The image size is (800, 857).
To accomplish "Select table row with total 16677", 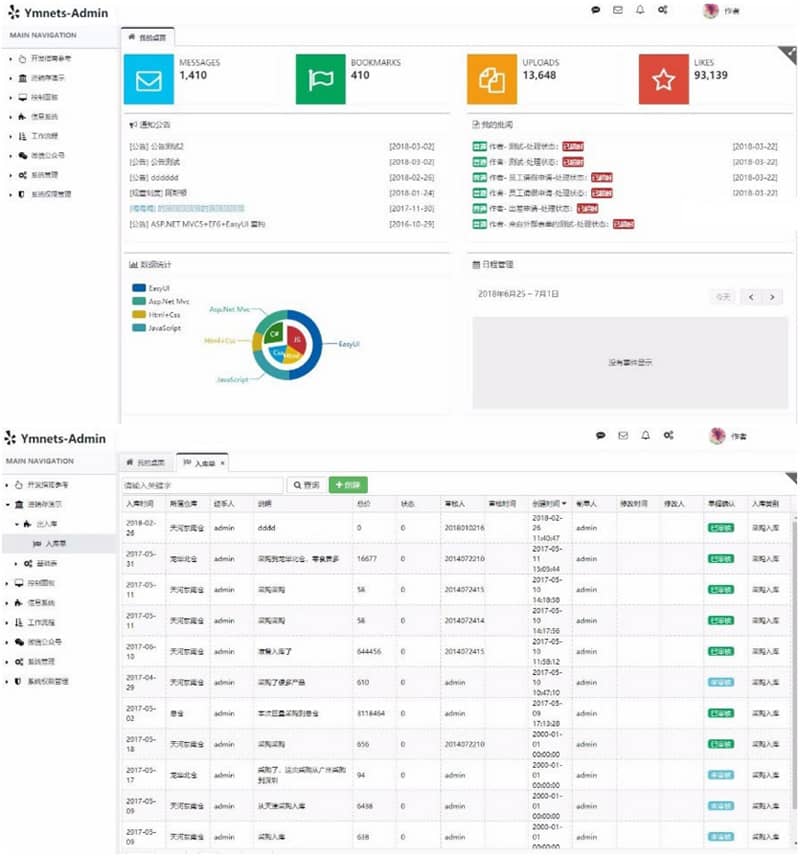I will click(457, 559).
